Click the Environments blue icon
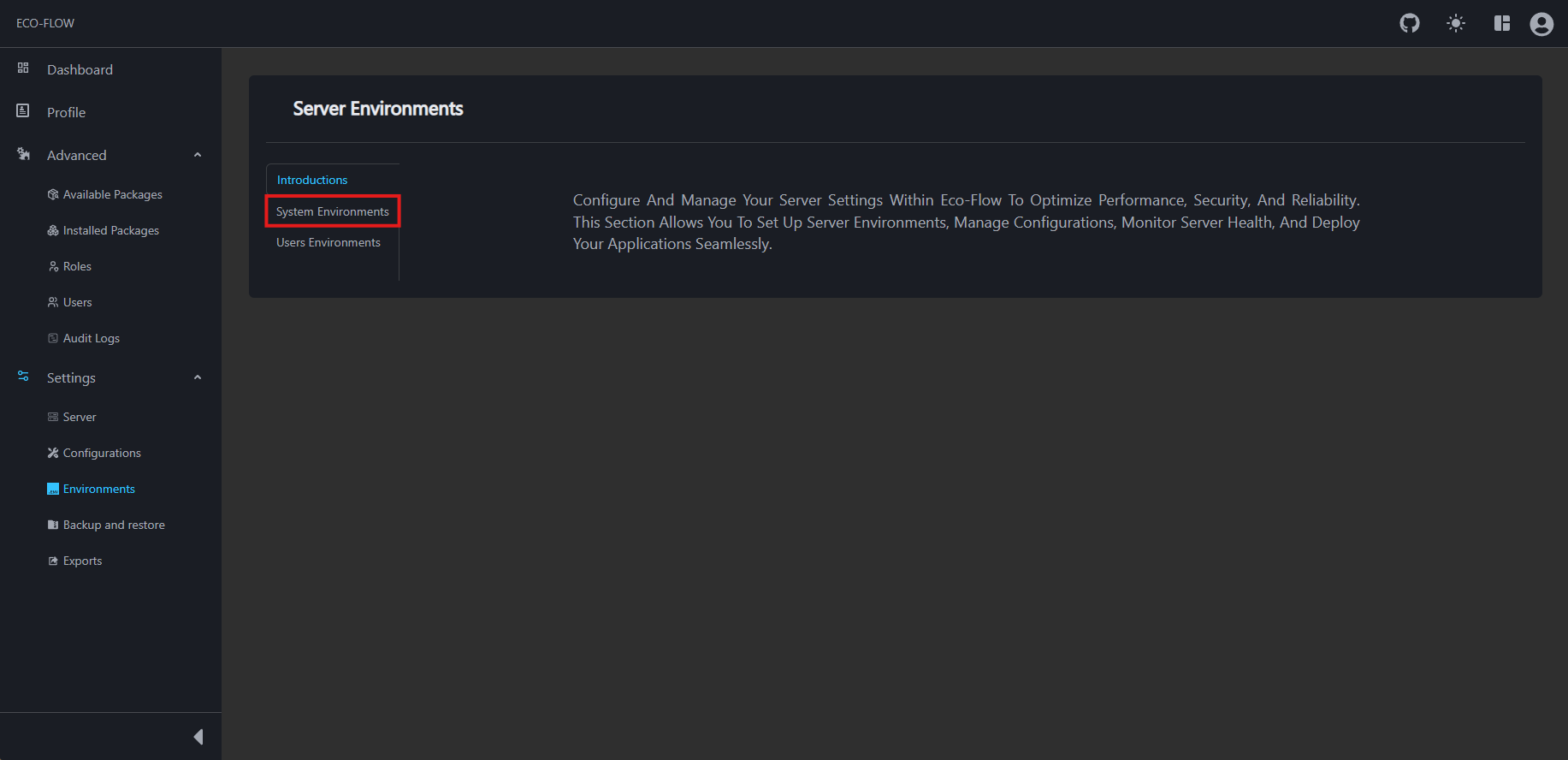The width and height of the screenshot is (1568, 760). click(x=53, y=489)
